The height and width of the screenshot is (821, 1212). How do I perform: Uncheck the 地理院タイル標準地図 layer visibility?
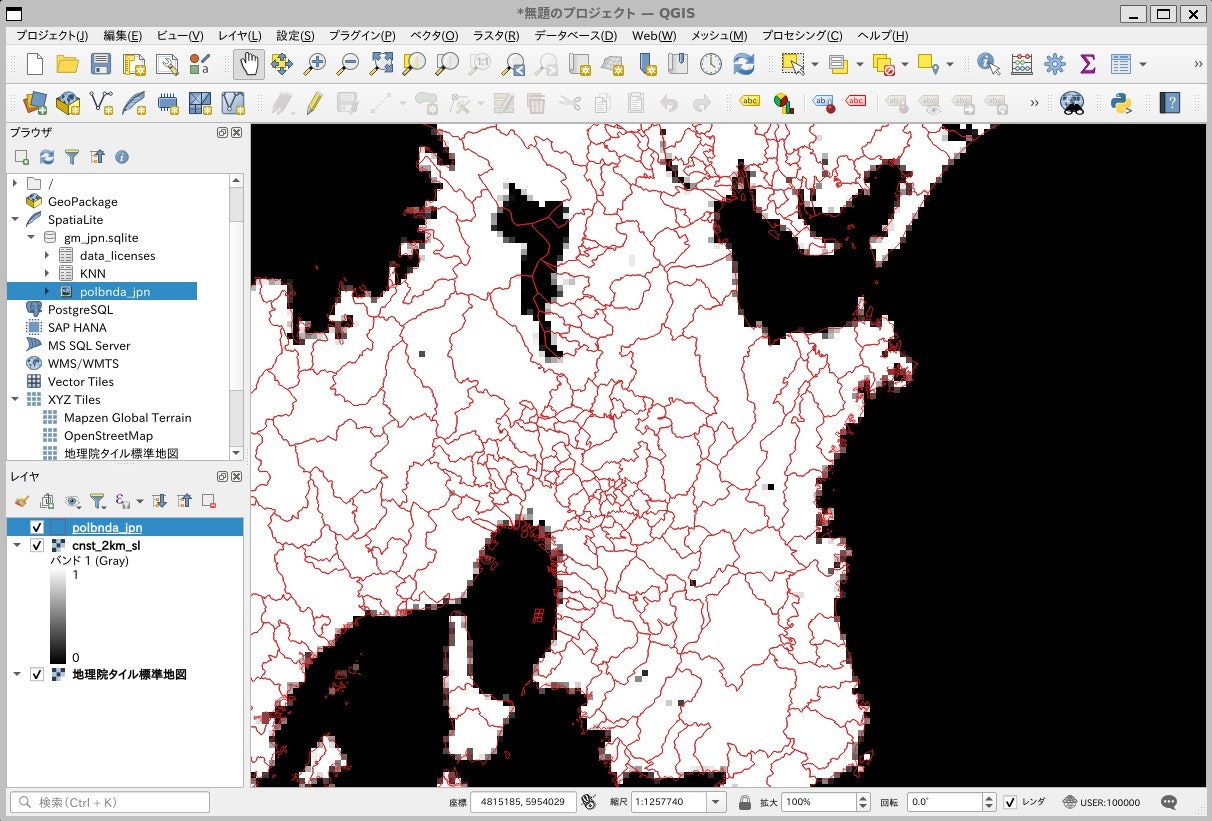(37, 674)
